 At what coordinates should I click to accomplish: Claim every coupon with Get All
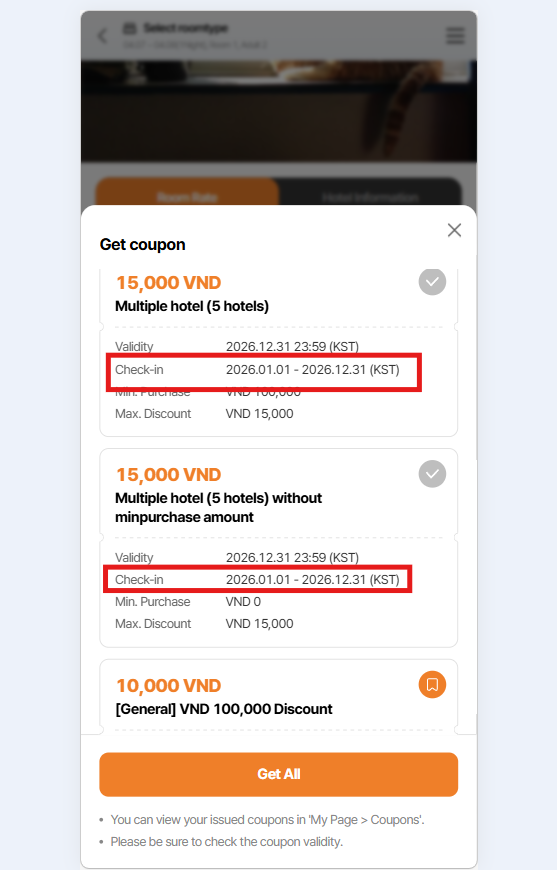(278, 774)
